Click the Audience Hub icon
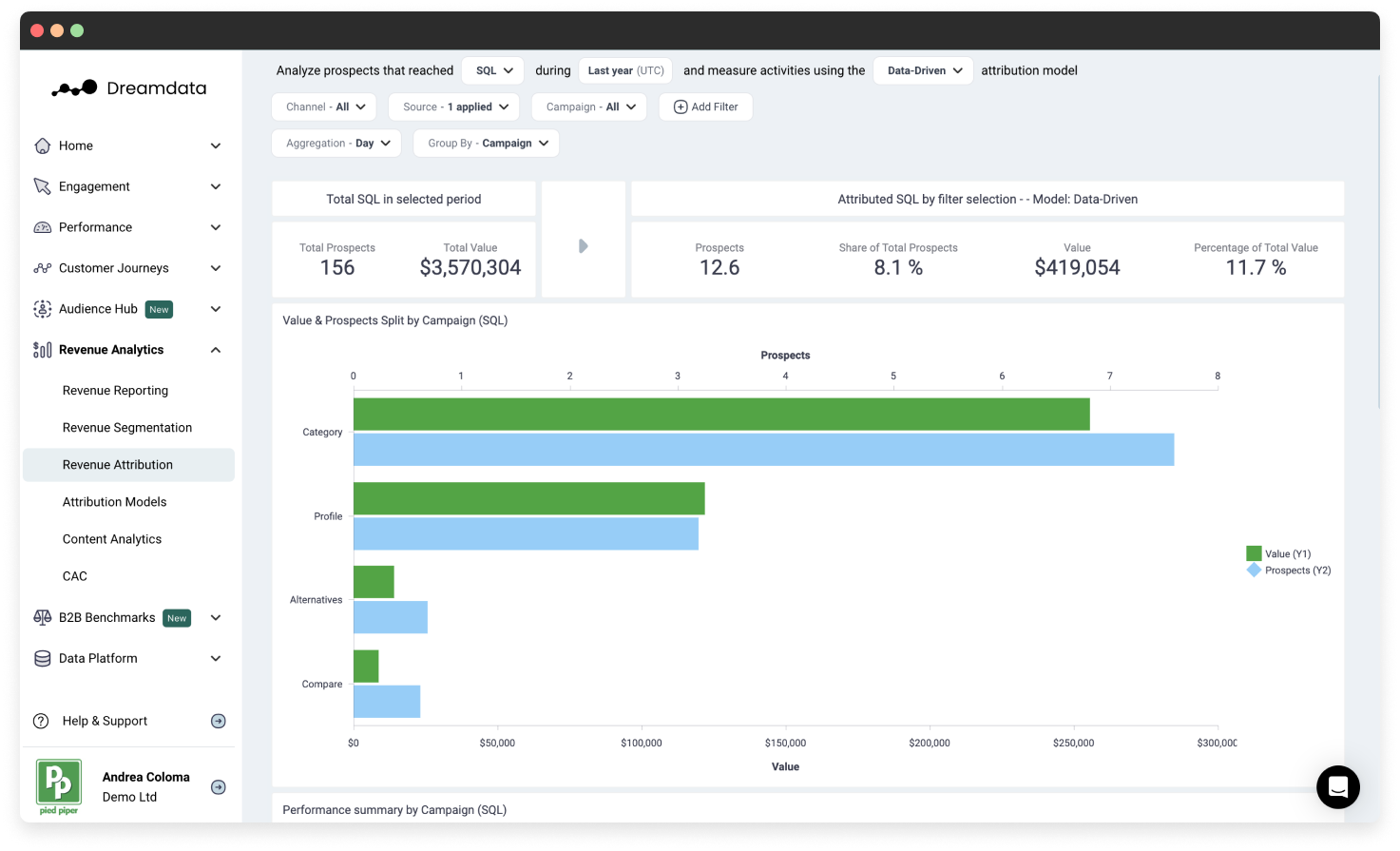 [42, 309]
